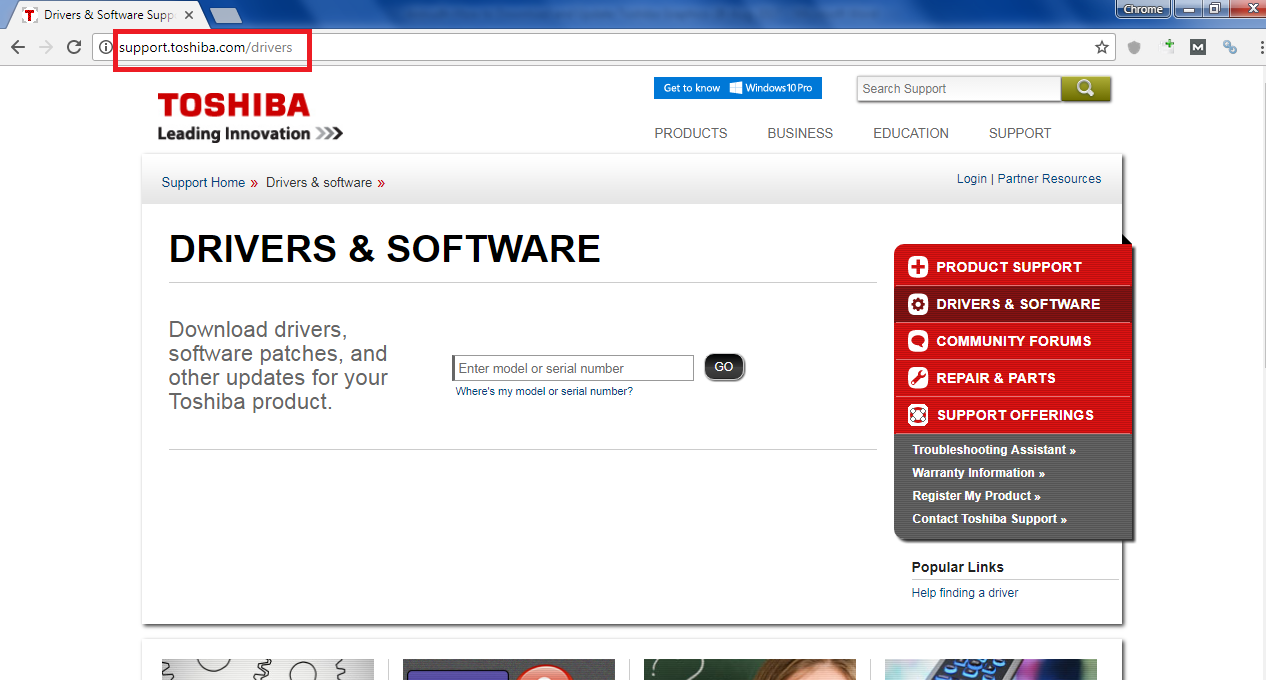Screen dimensions: 1266x680
Task: Open the Contact Toshiba Support link
Action: tap(989, 519)
